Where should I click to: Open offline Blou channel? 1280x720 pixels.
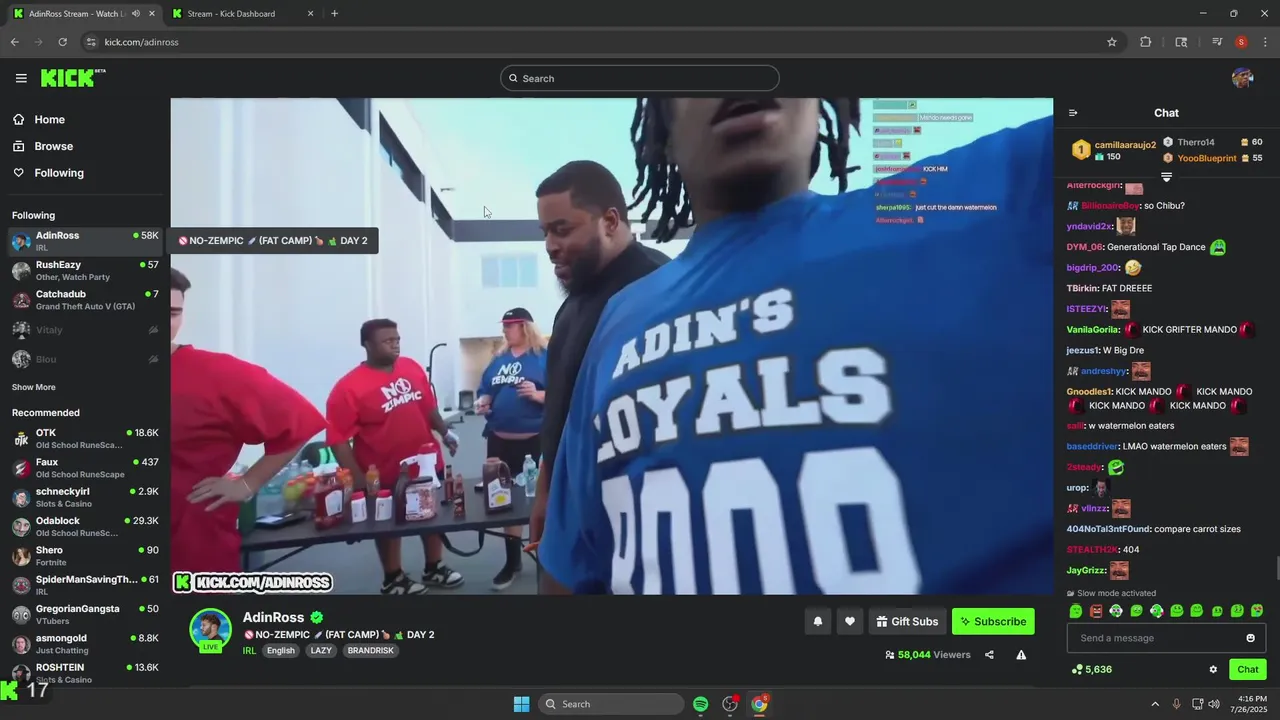(85, 359)
